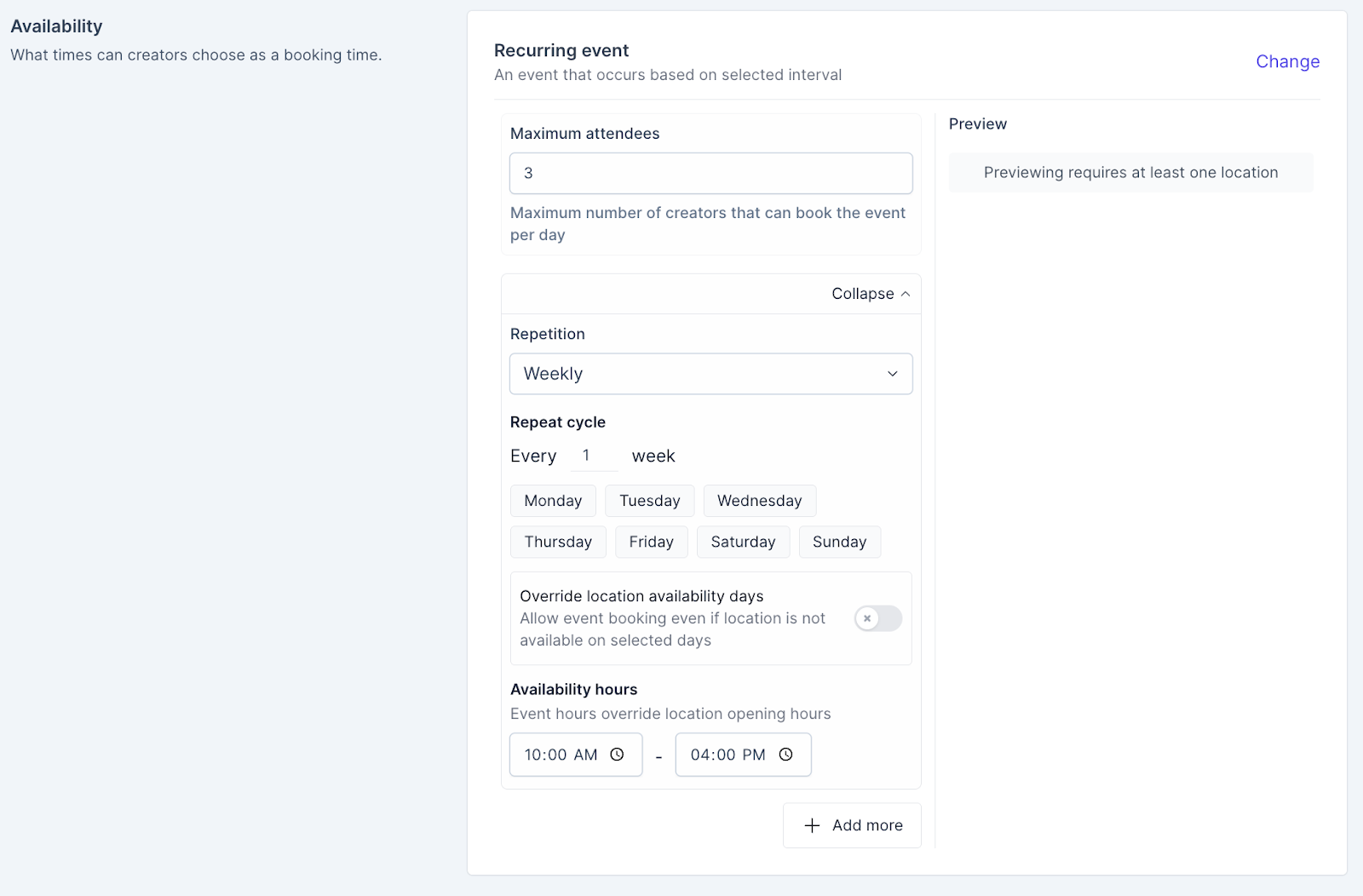The image size is (1363, 896).
Task: Click the 10:00 AM start time field
Action: click(x=576, y=755)
